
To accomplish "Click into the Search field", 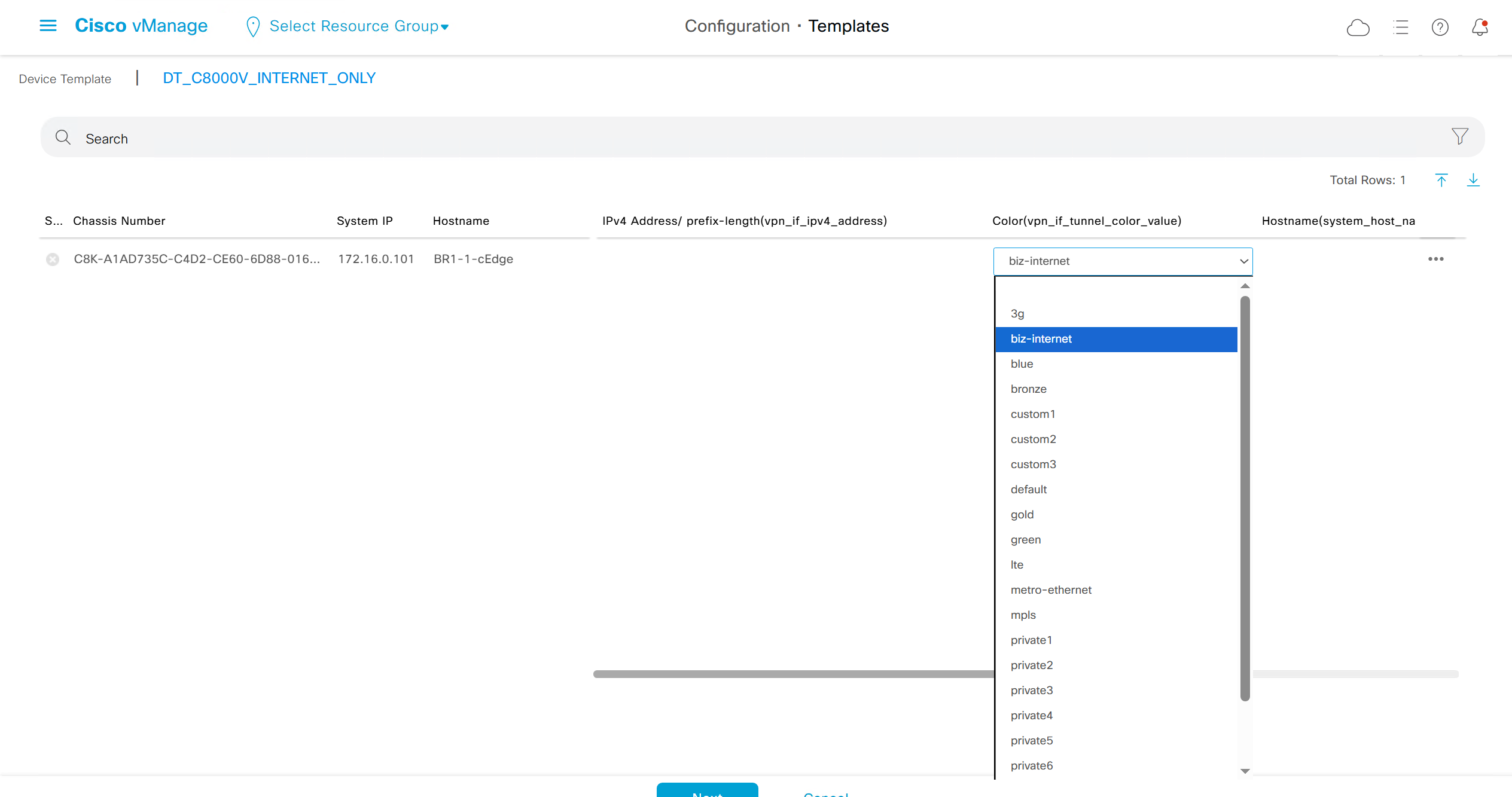I will click(x=718, y=138).
